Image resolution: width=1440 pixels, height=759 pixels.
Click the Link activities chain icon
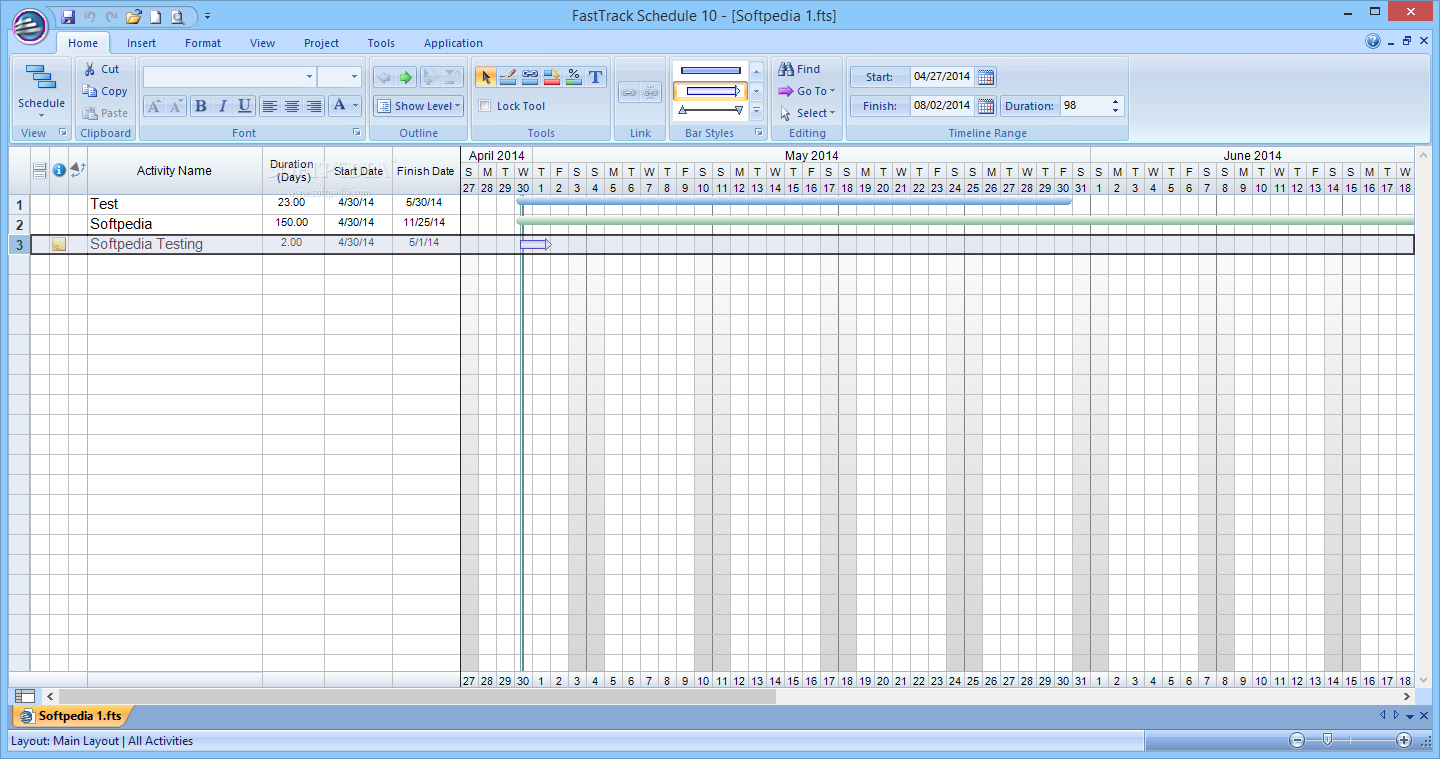[628, 92]
